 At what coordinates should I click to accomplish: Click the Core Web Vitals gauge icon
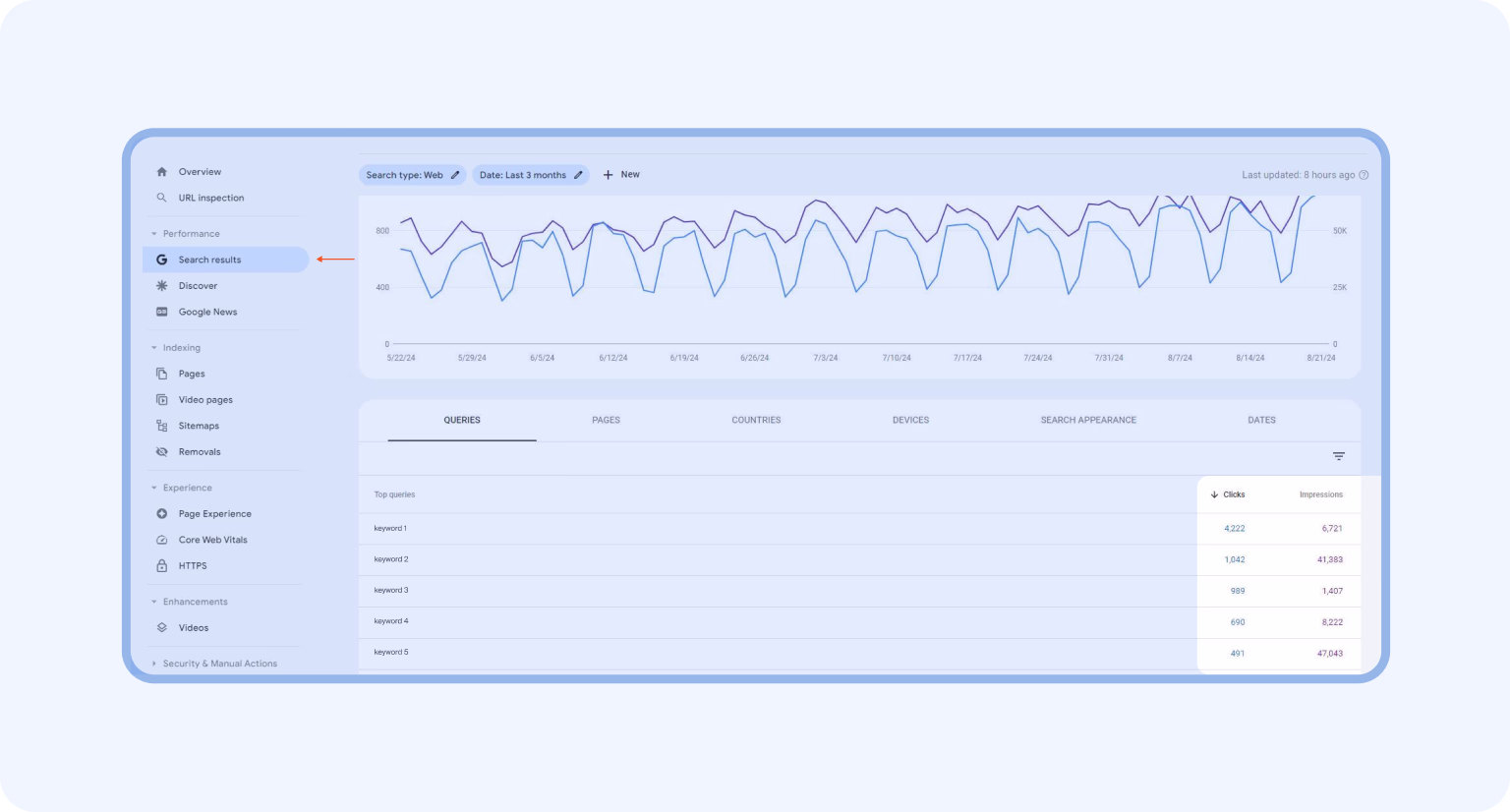point(162,540)
